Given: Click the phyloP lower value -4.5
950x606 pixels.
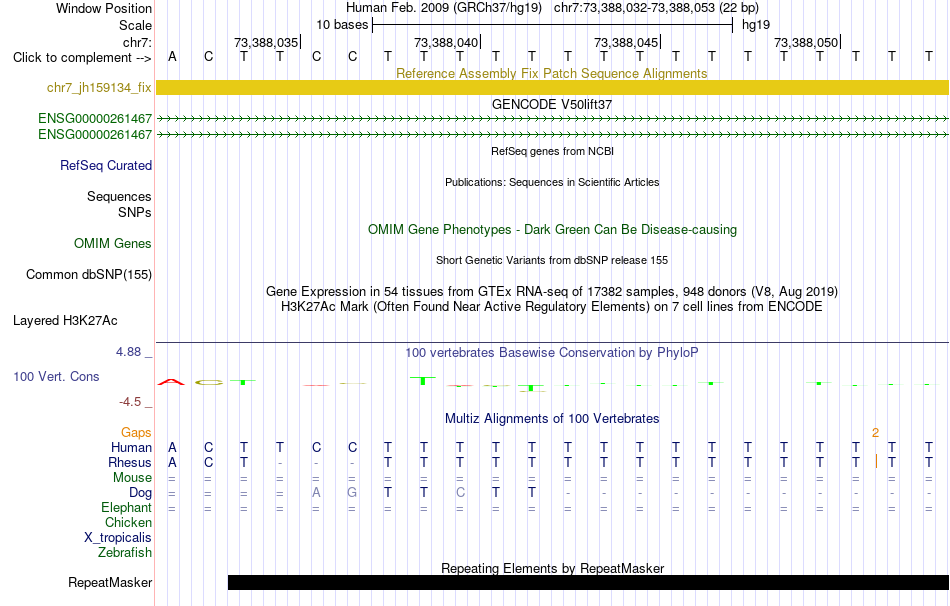Looking at the screenshot, I should coord(130,402).
